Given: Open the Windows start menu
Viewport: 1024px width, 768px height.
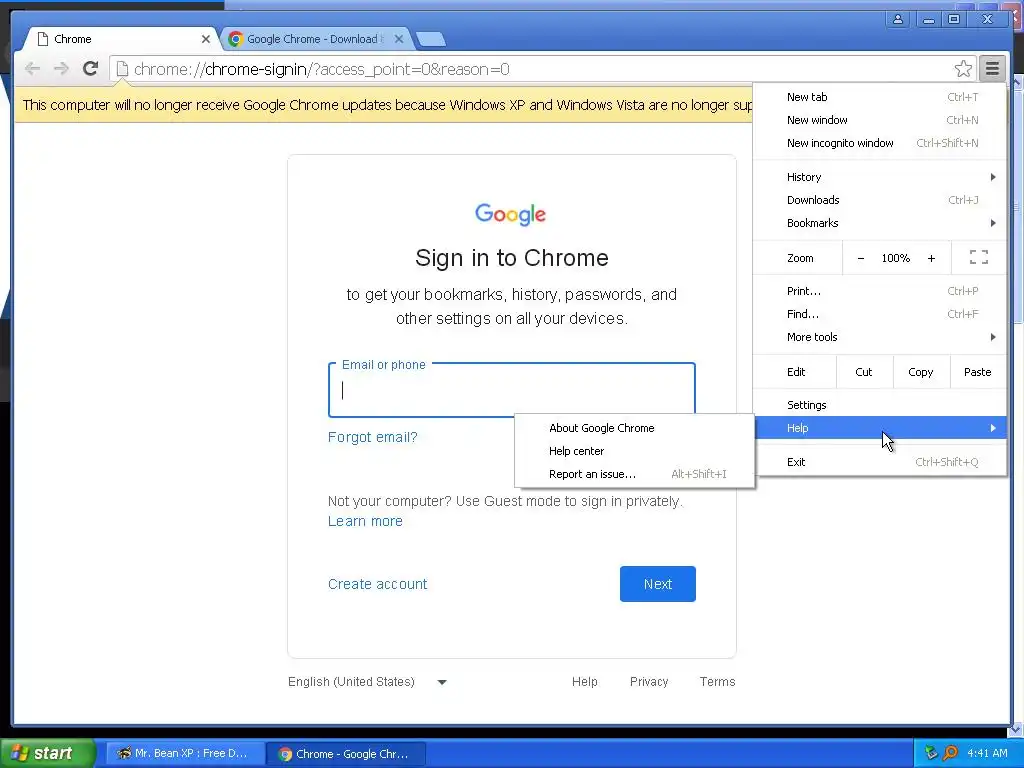Looking at the screenshot, I should tap(47, 753).
